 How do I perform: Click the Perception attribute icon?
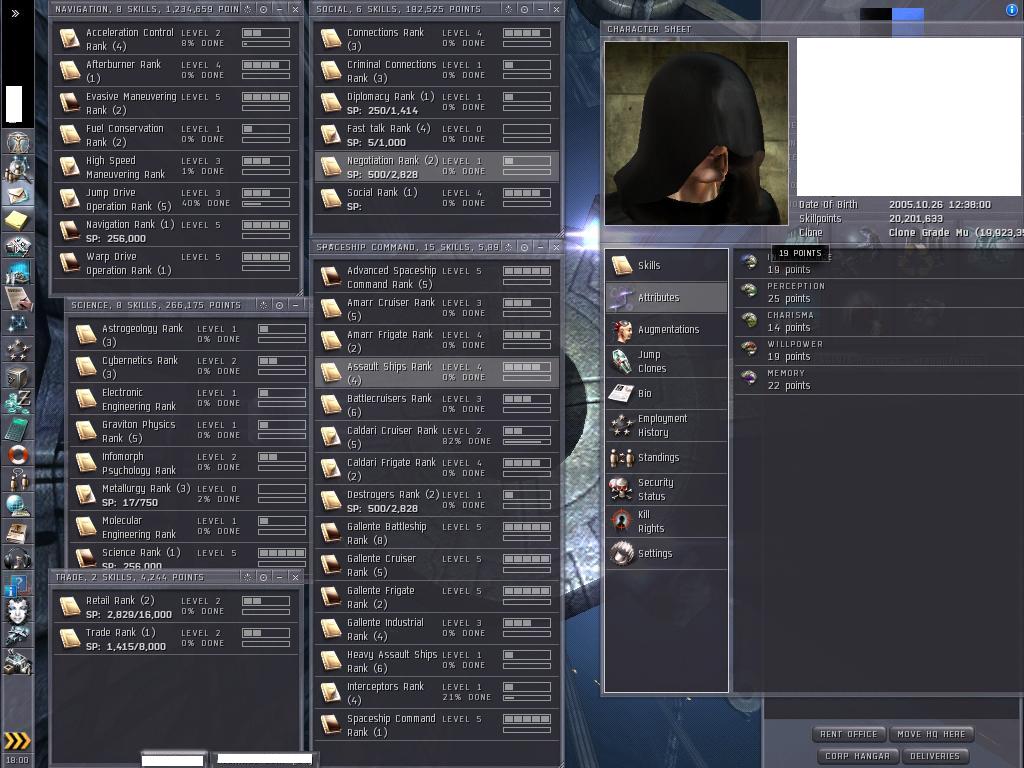[x=749, y=291]
